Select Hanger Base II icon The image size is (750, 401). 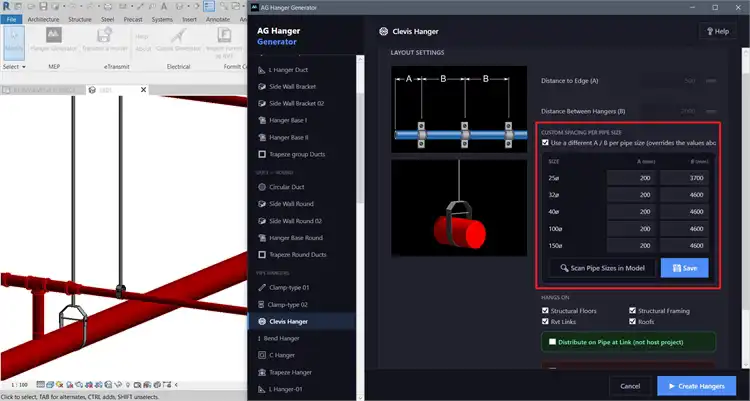click(262, 137)
